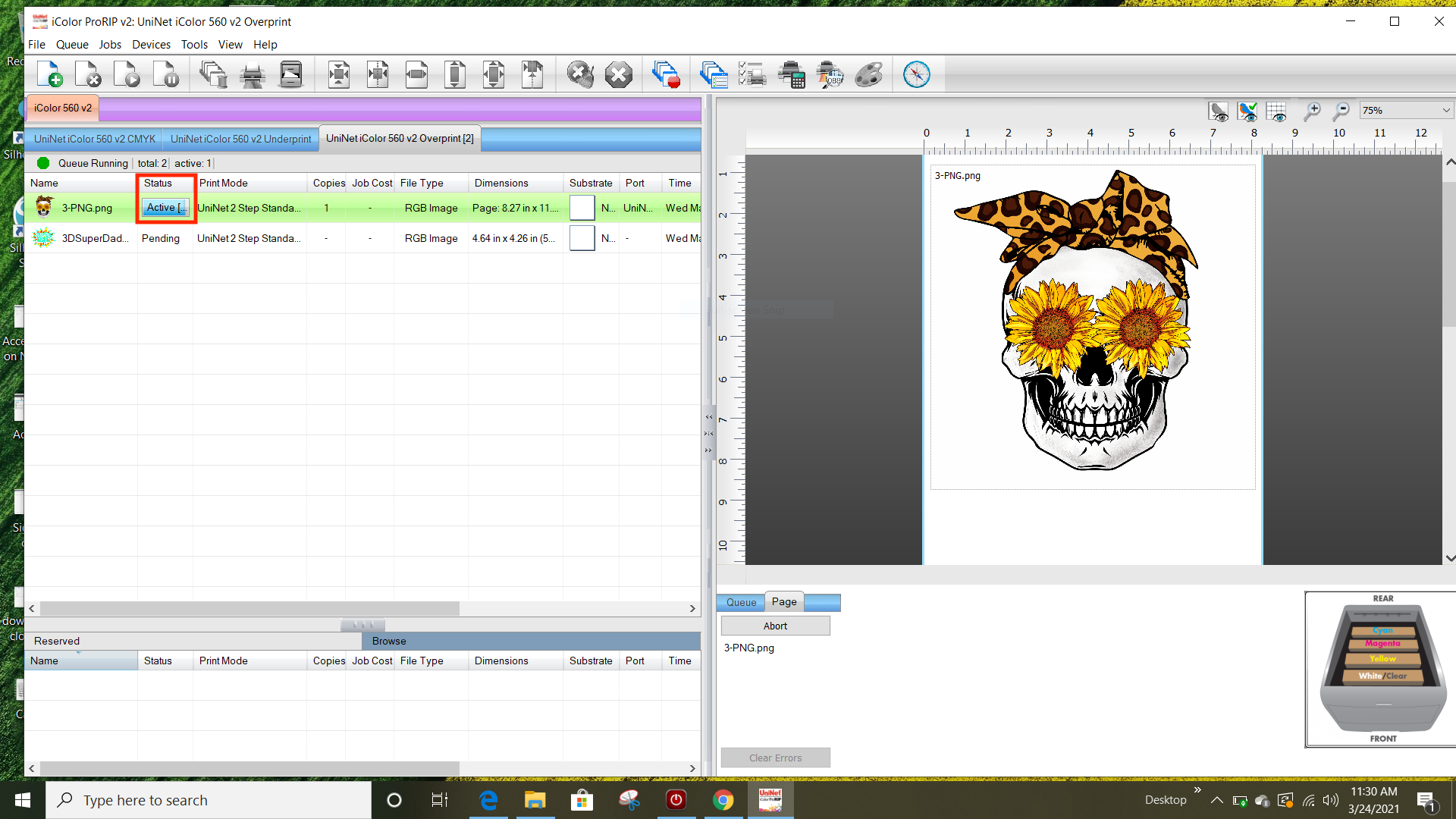Open the View menu
The height and width of the screenshot is (819, 1456).
231,45
